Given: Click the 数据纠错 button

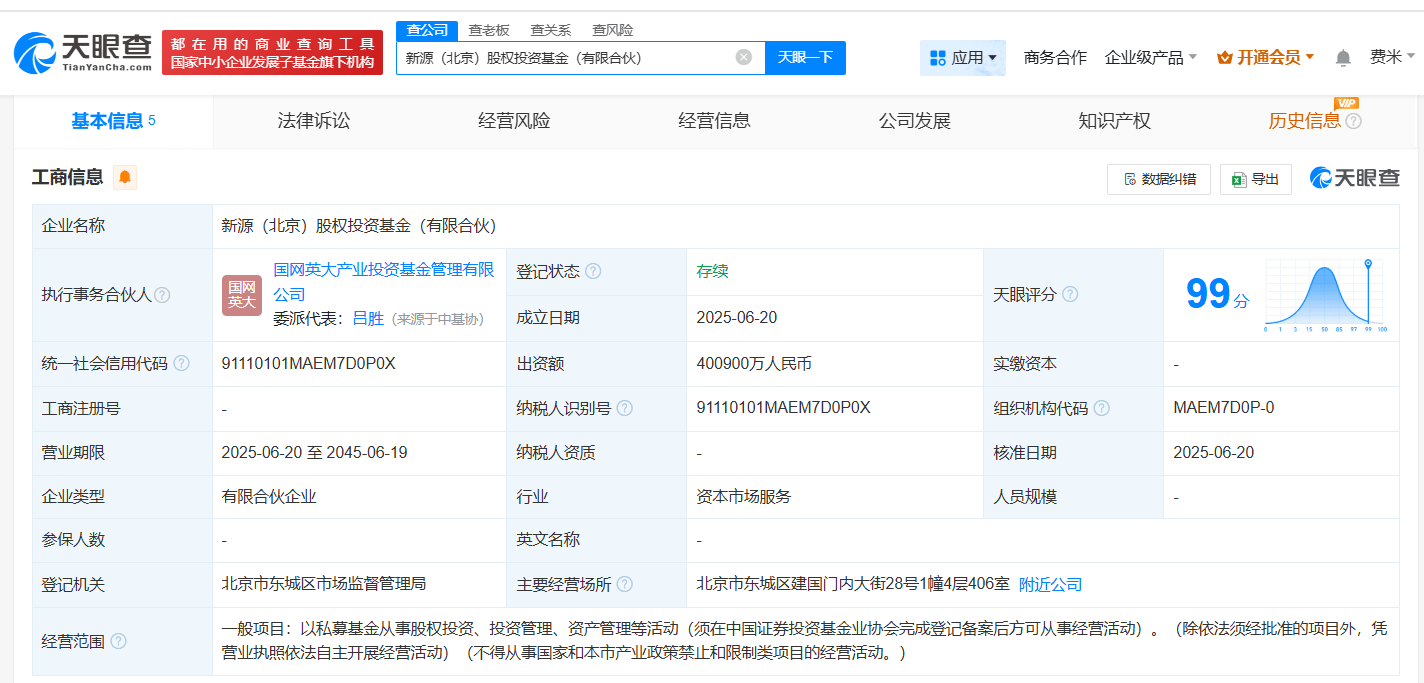Looking at the screenshot, I should coord(1159,179).
